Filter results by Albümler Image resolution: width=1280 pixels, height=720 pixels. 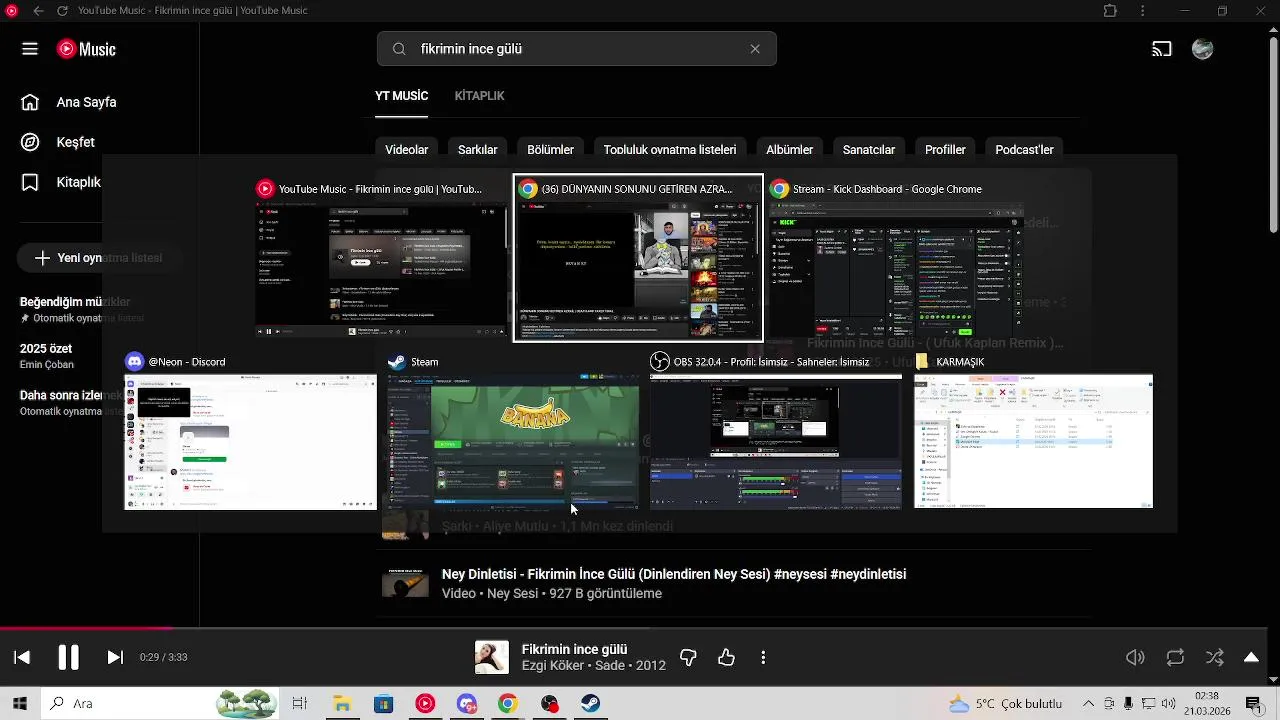(x=790, y=150)
